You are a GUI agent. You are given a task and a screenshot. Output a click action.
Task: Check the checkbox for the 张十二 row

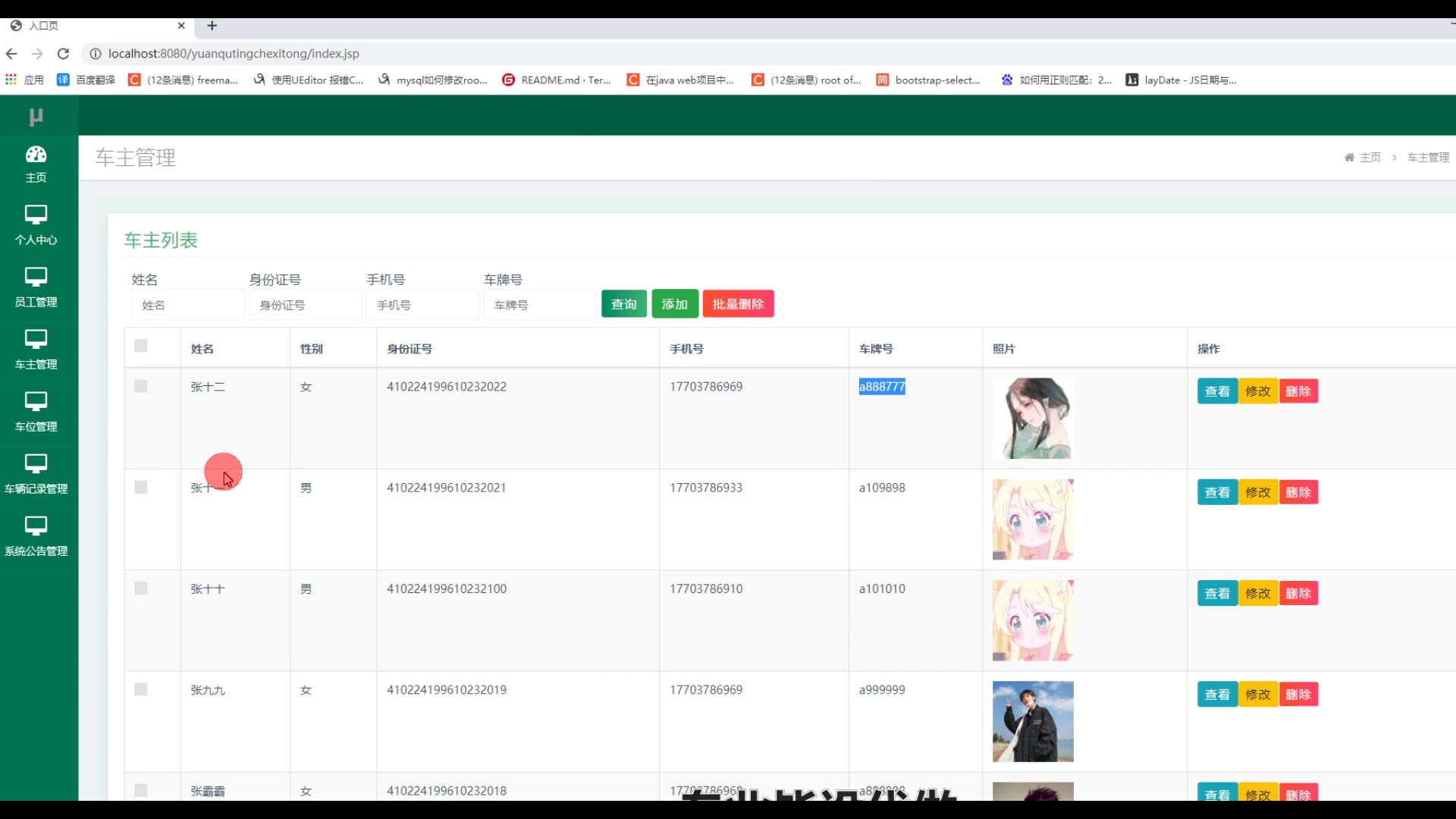click(x=141, y=386)
